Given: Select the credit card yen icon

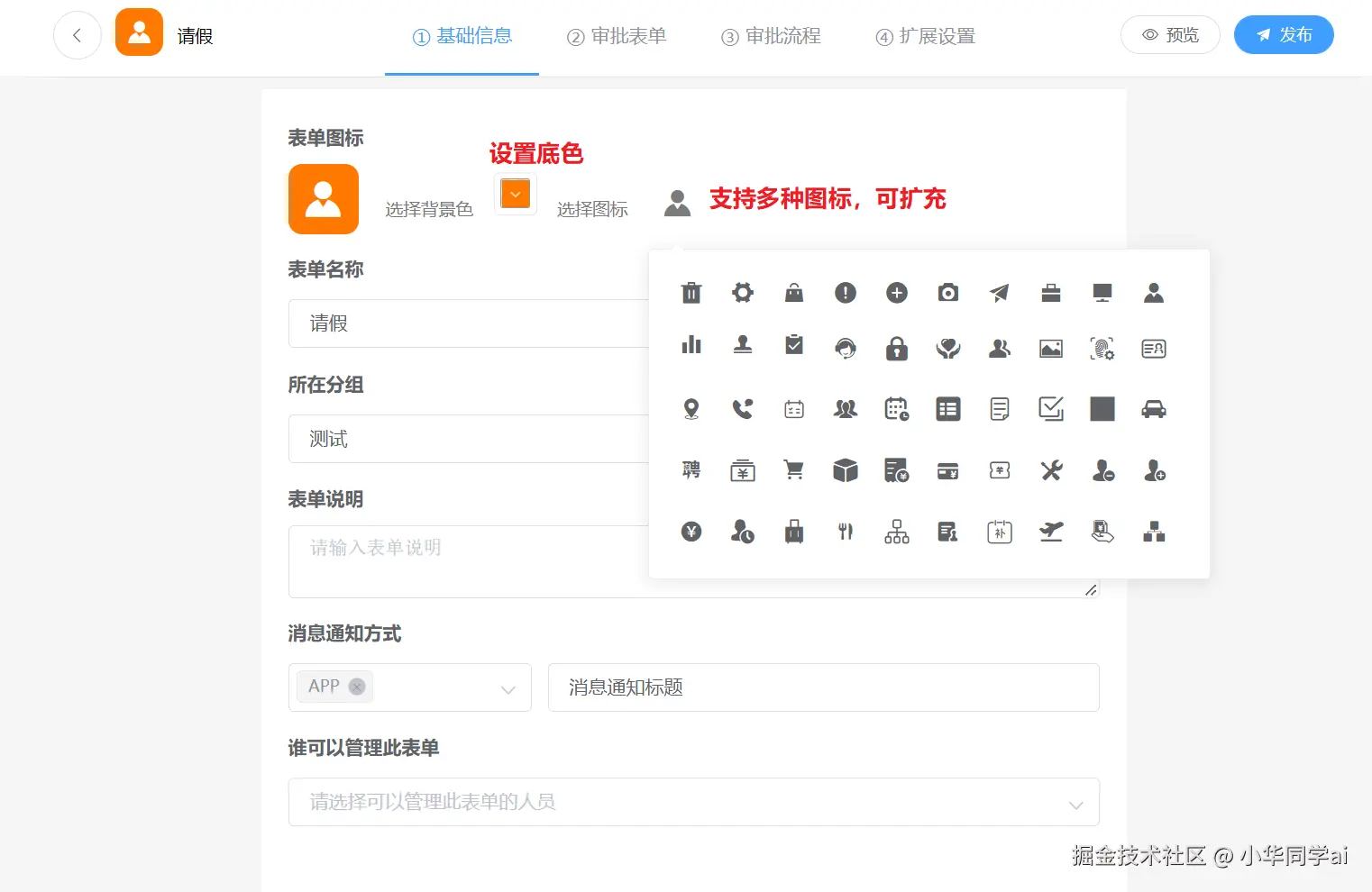Looking at the screenshot, I should tap(948, 471).
